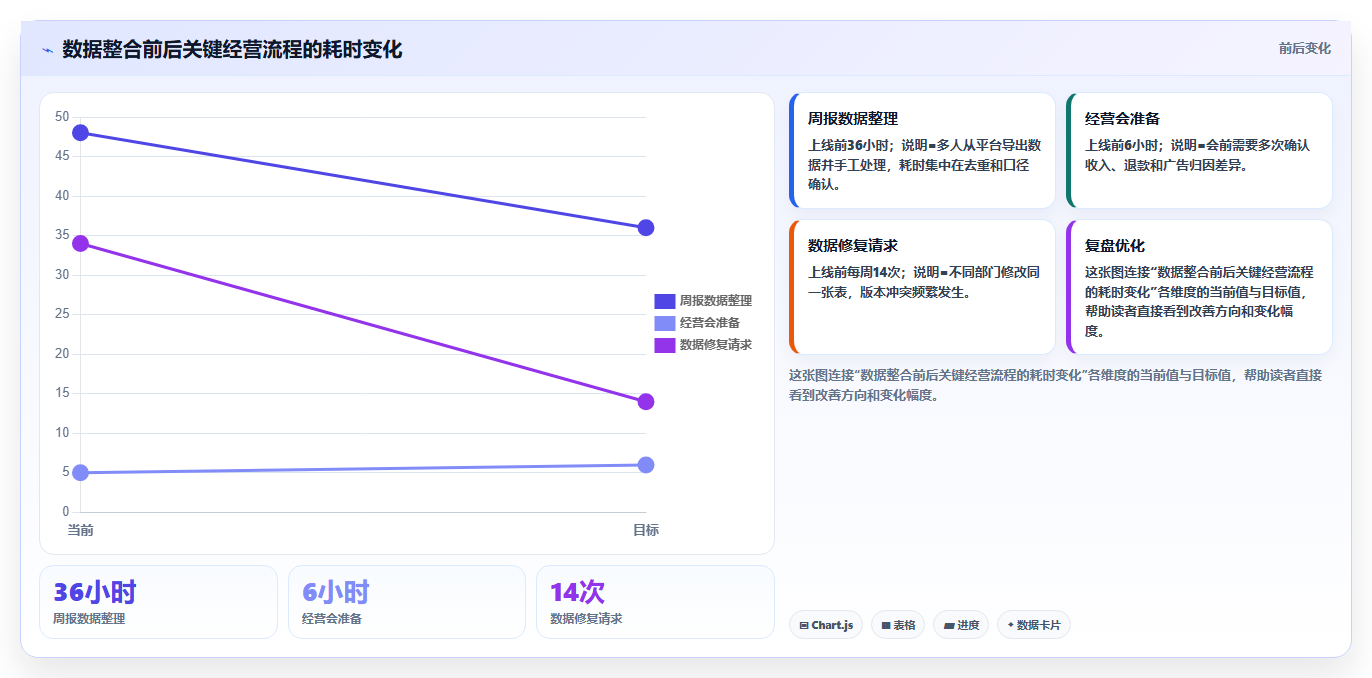This screenshot has width=1372, height=678.
Task: Click the summary paragraph below the info cards
Action: pyautogui.click(x=1055, y=385)
